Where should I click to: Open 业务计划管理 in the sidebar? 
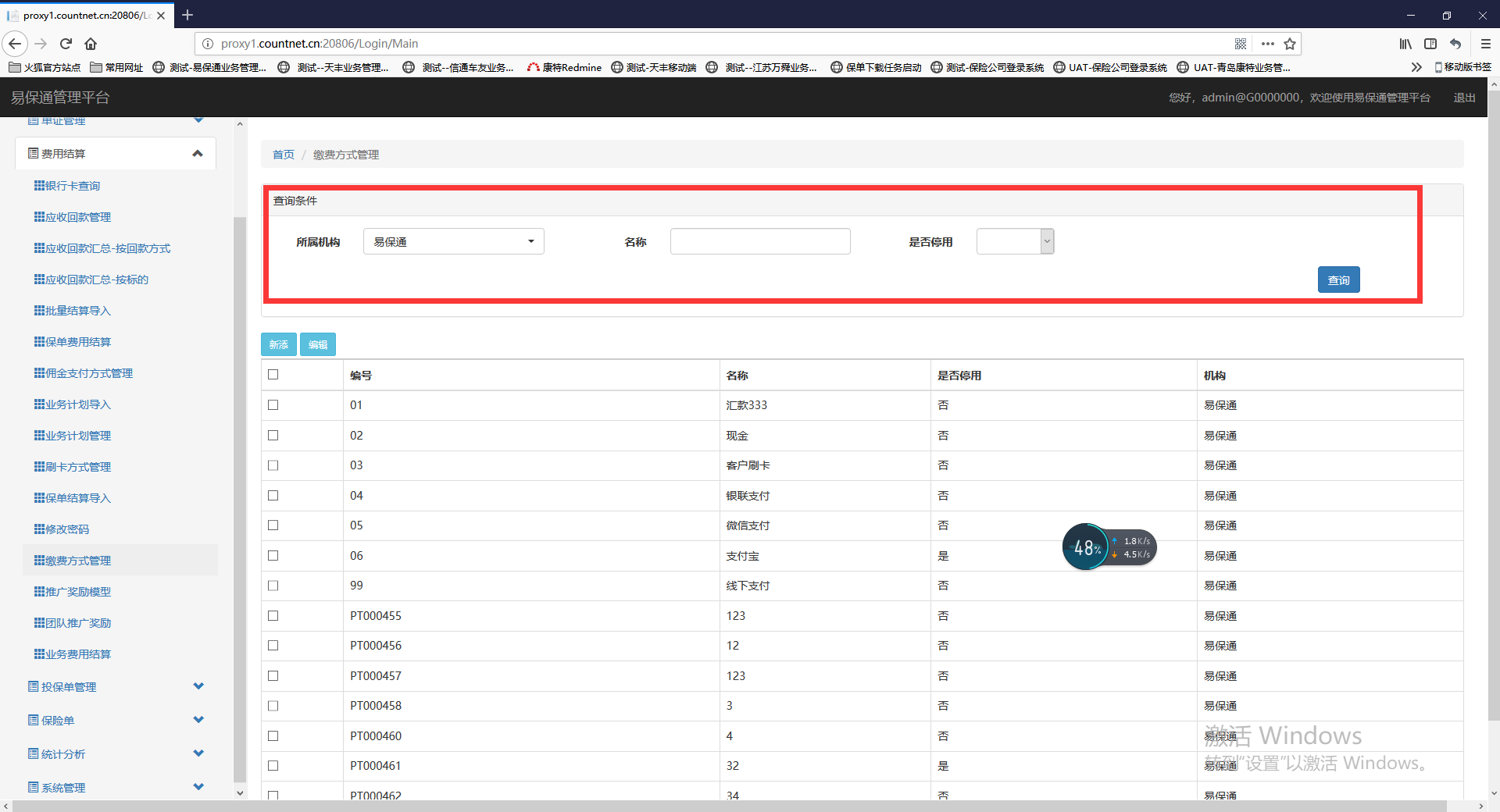click(73, 436)
